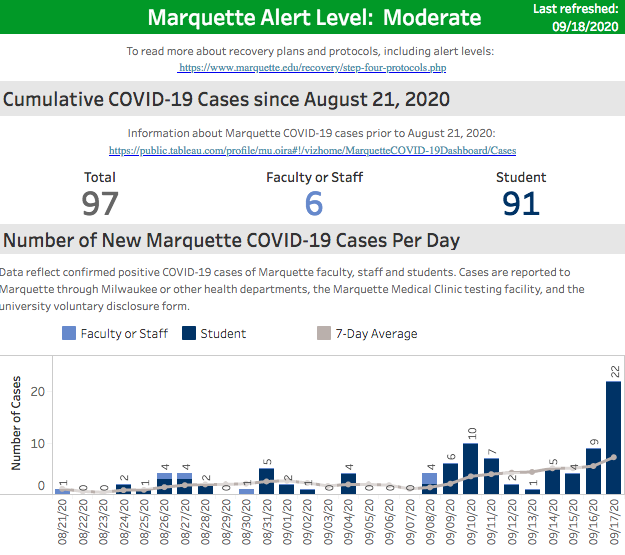Click the 09/08/20 stacked bar
The height and width of the screenshot is (555, 625).
(x=430, y=484)
